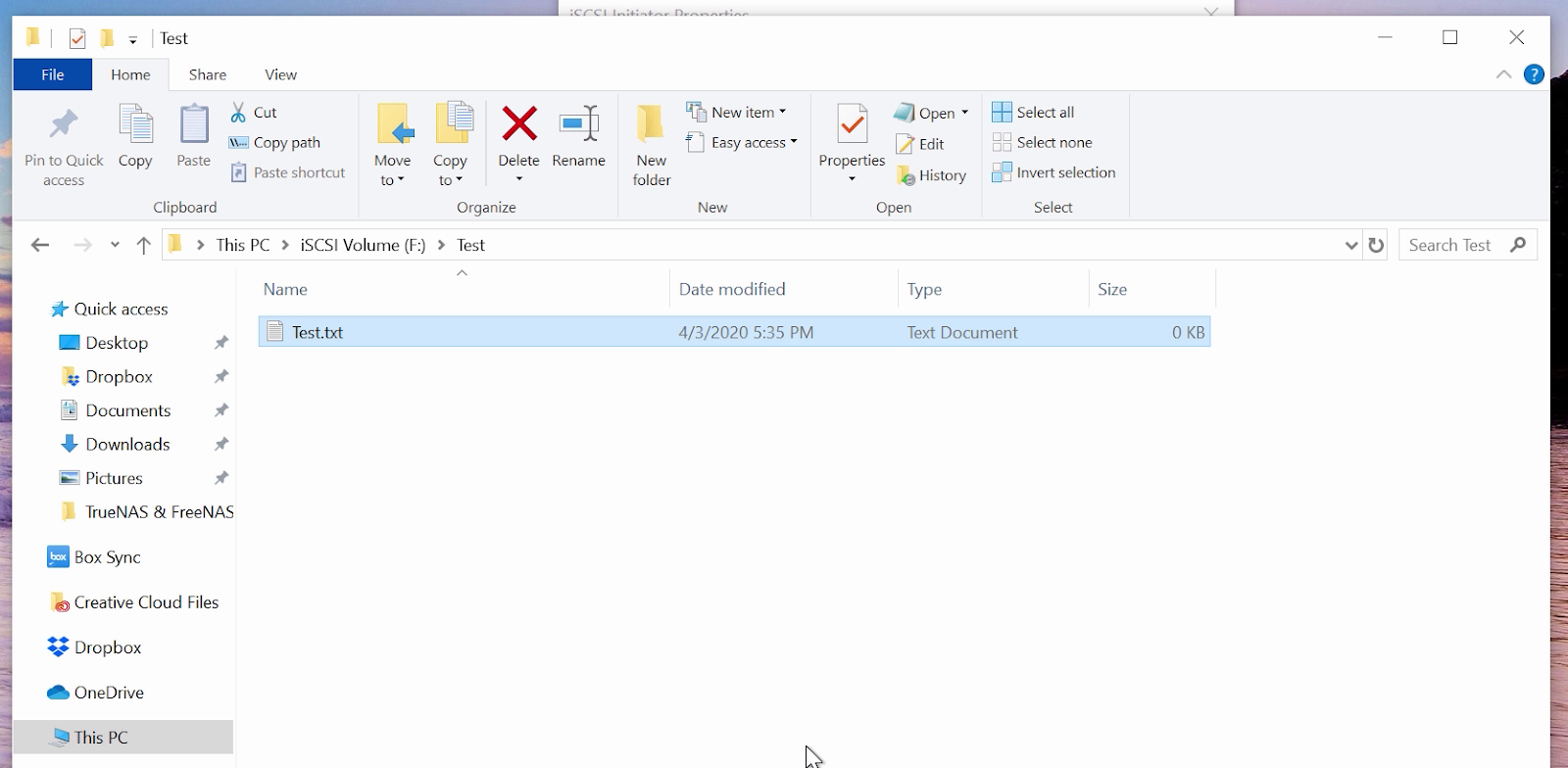Click Select all

1033,113
